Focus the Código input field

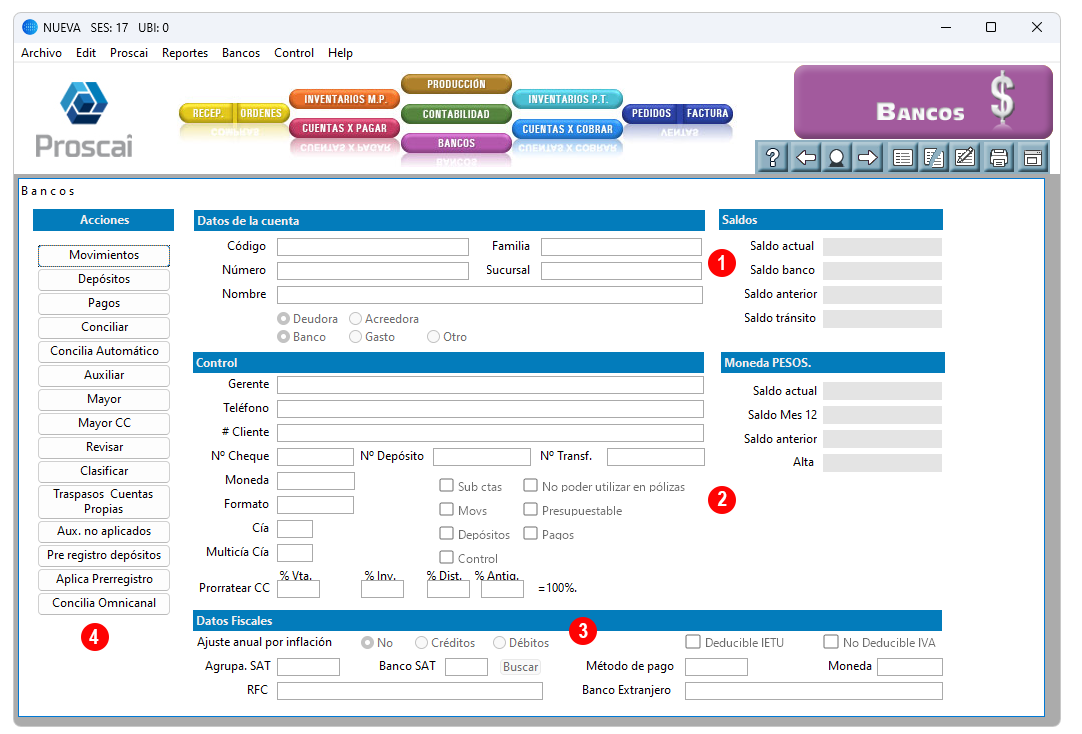(x=373, y=247)
